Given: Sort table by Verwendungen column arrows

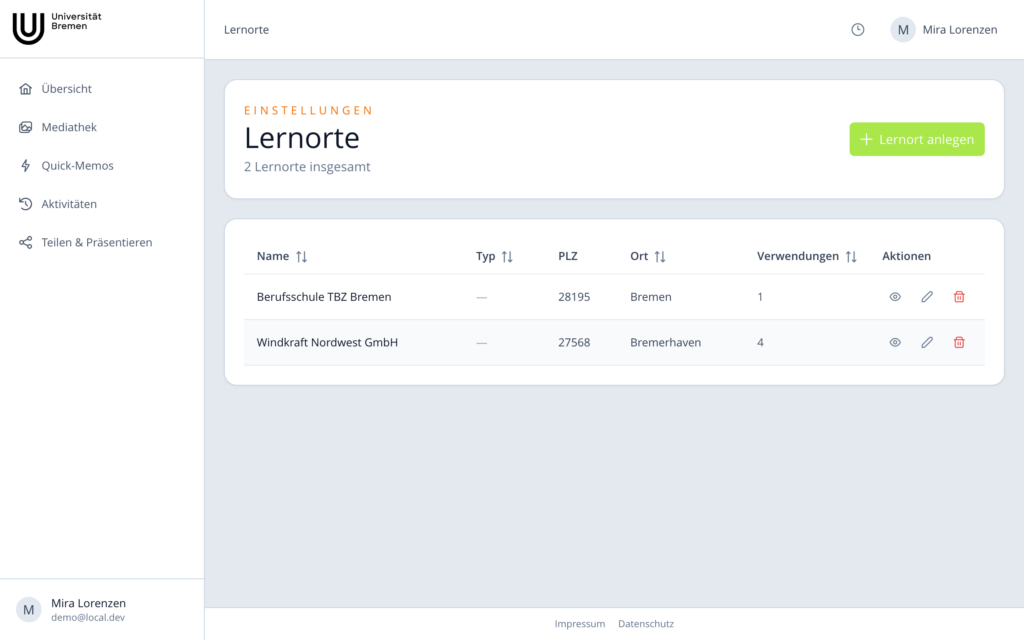Looking at the screenshot, I should pos(850,257).
